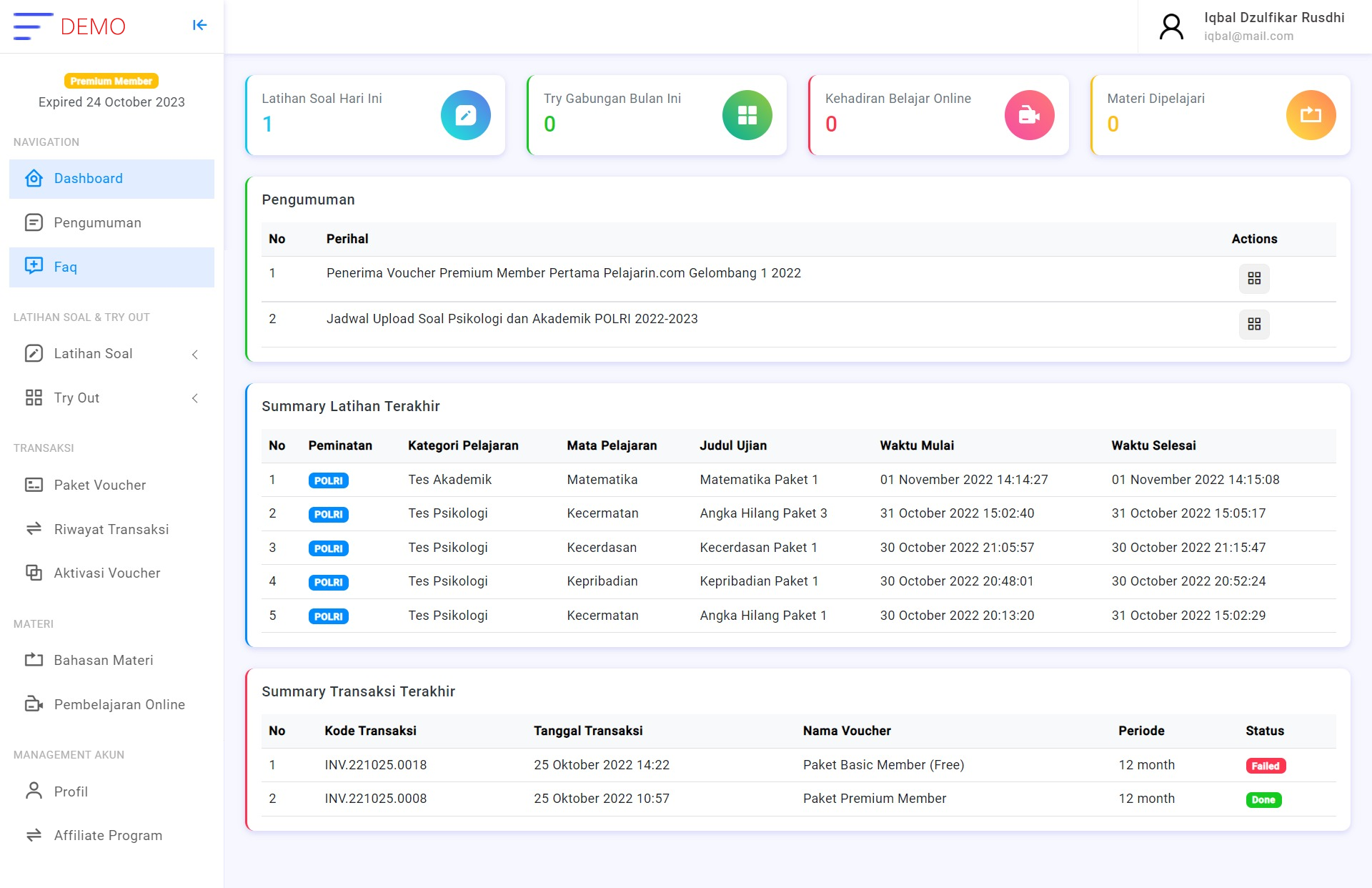Open the Latihan Soal menu label
Viewport: 1372px width, 888px height.
click(x=93, y=354)
